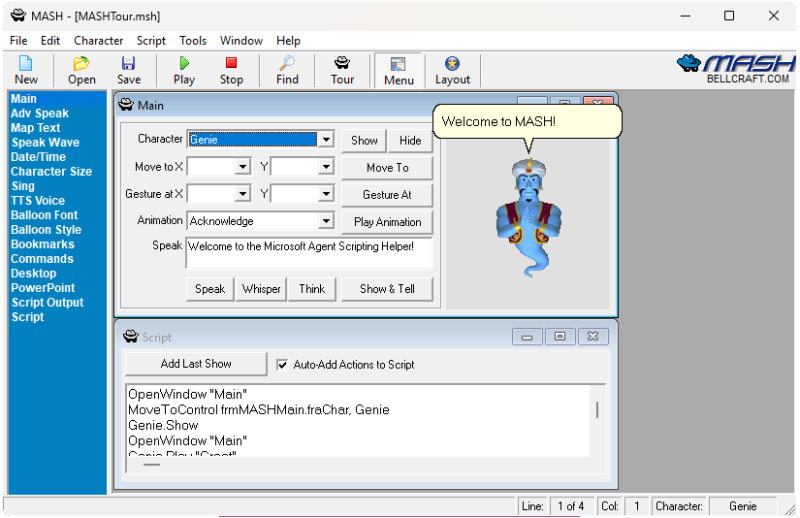Save the script using Save icon

[x=129, y=70]
